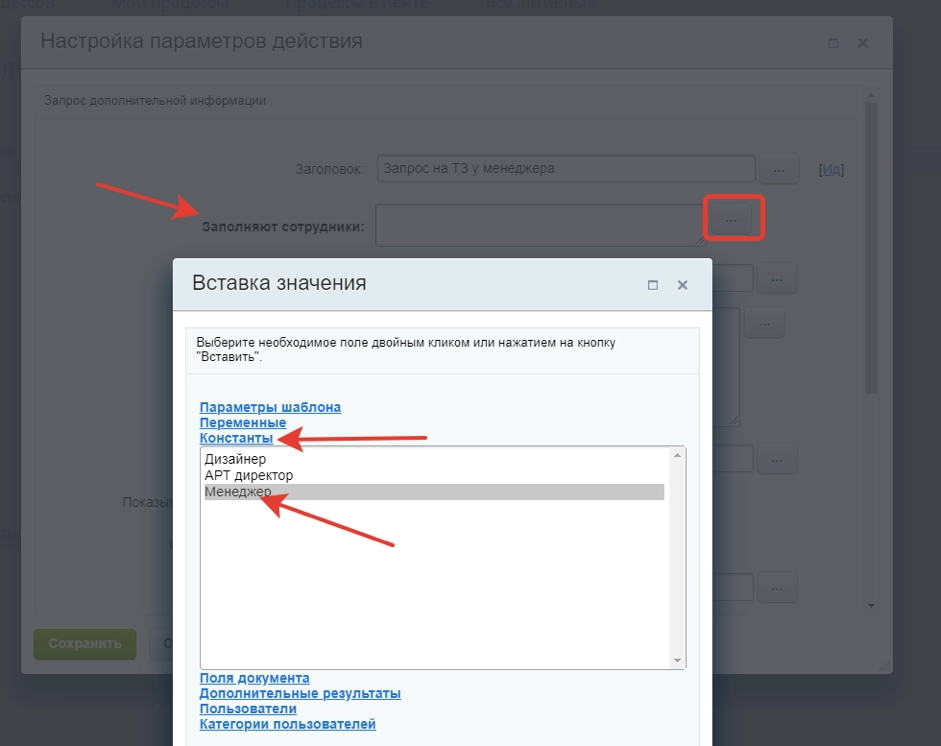This screenshot has height=746, width=941.
Task: Expand the Пользователи section
Action: pos(248,709)
